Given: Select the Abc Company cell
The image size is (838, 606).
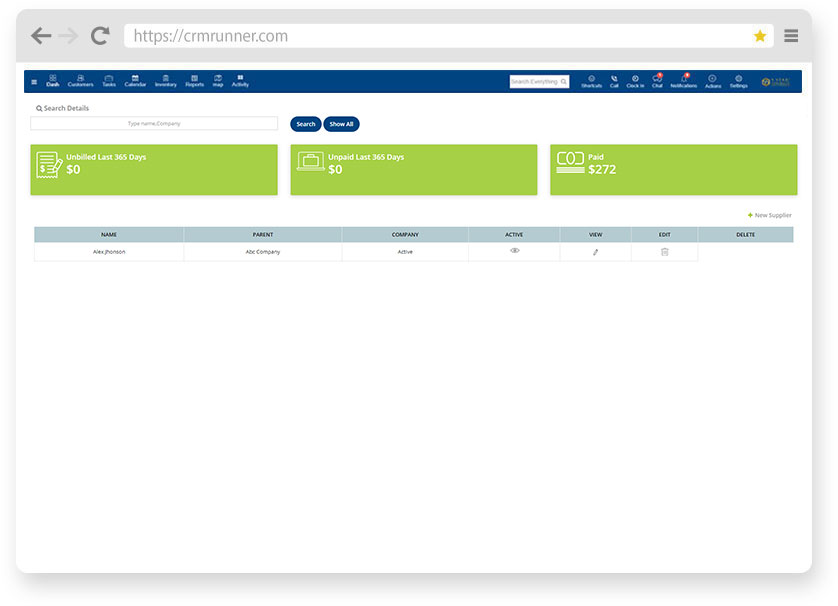Looking at the screenshot, I should pyautogui.click(x=262, y=252).
